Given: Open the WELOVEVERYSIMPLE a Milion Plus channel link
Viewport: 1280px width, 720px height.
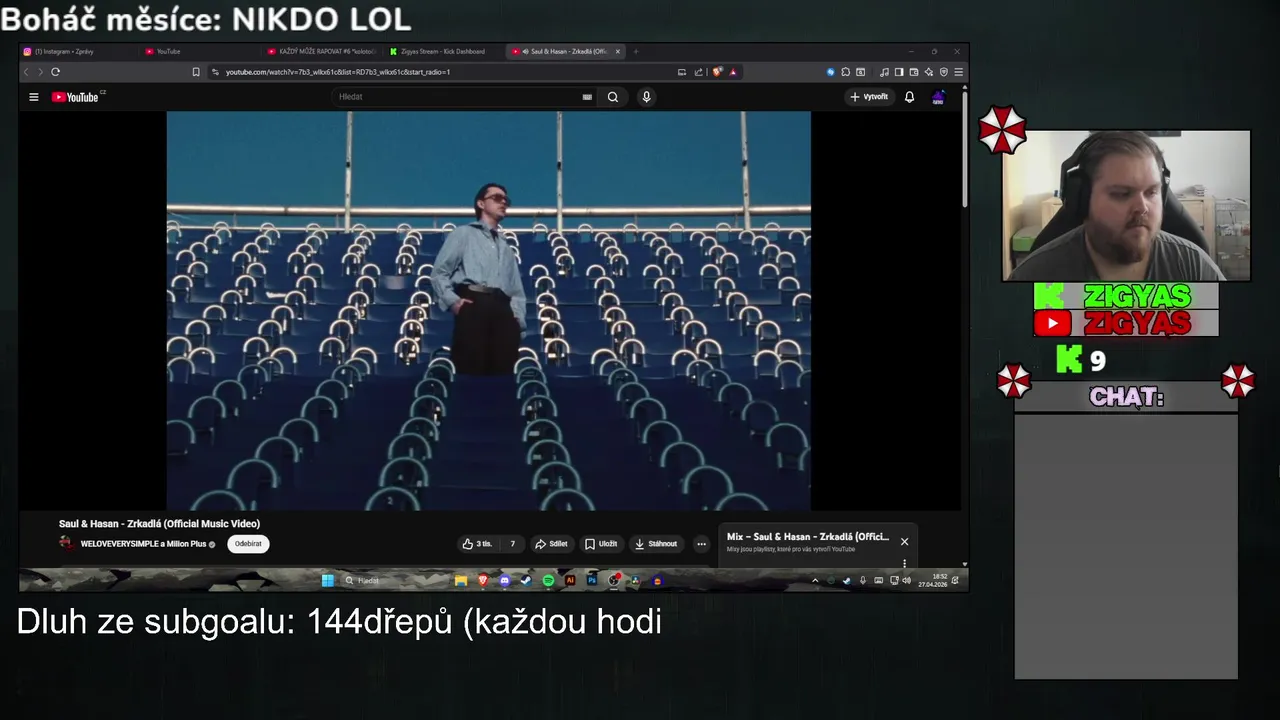Looking at the screenshot, I should [x=143, y=544].
